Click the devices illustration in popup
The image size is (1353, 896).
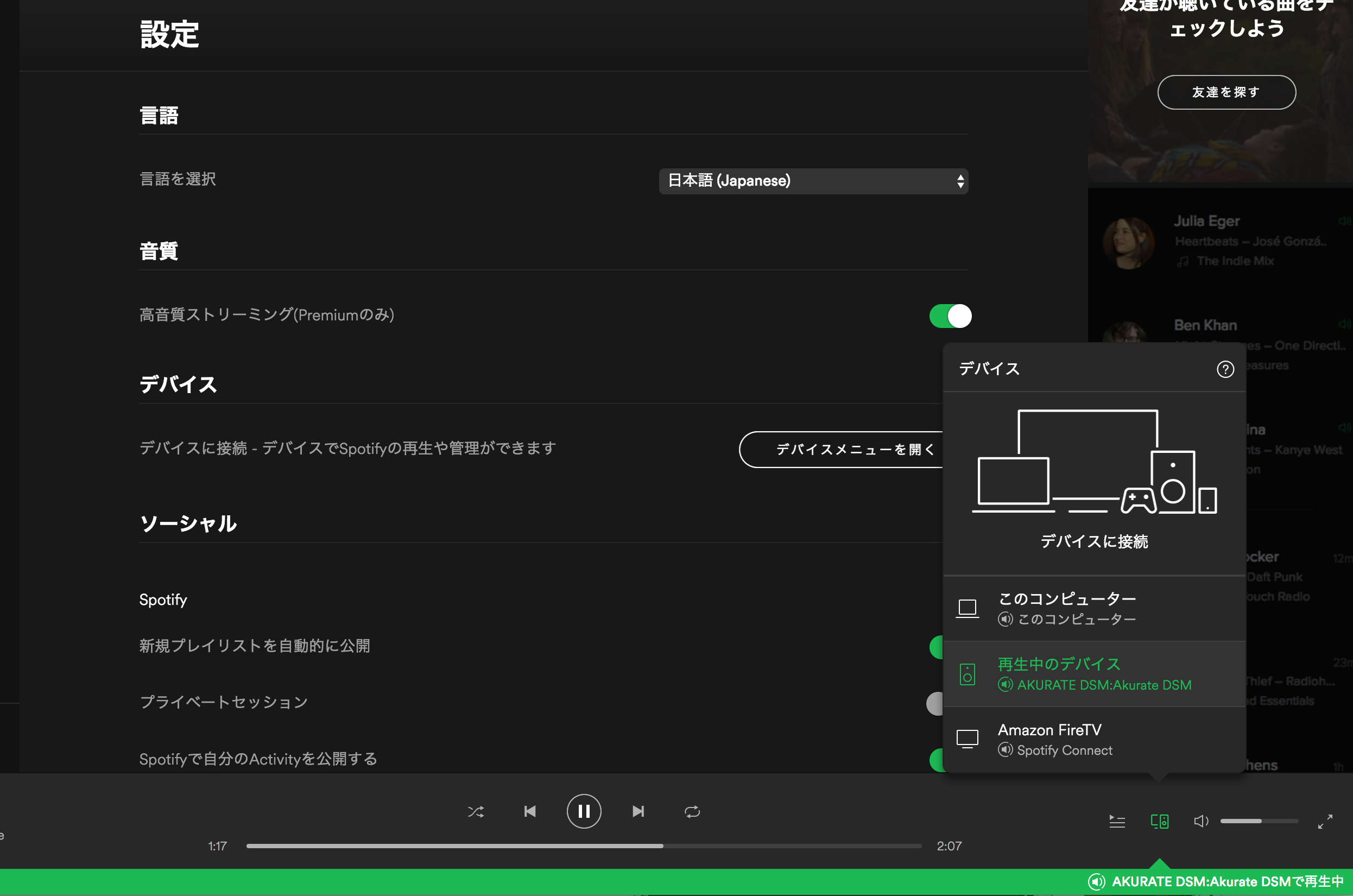click(x=1094, y=462)
